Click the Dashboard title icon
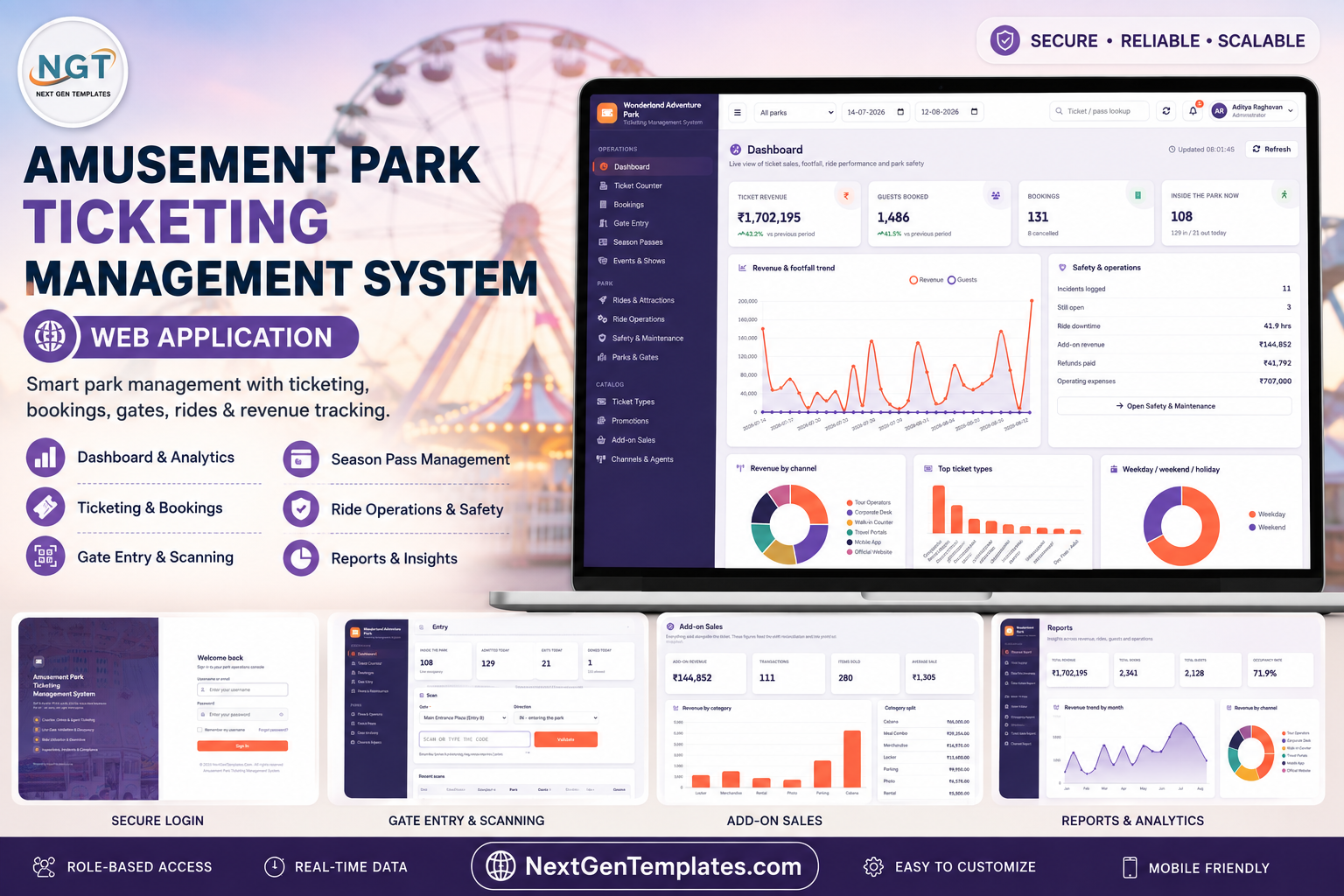 pos(736,150)
